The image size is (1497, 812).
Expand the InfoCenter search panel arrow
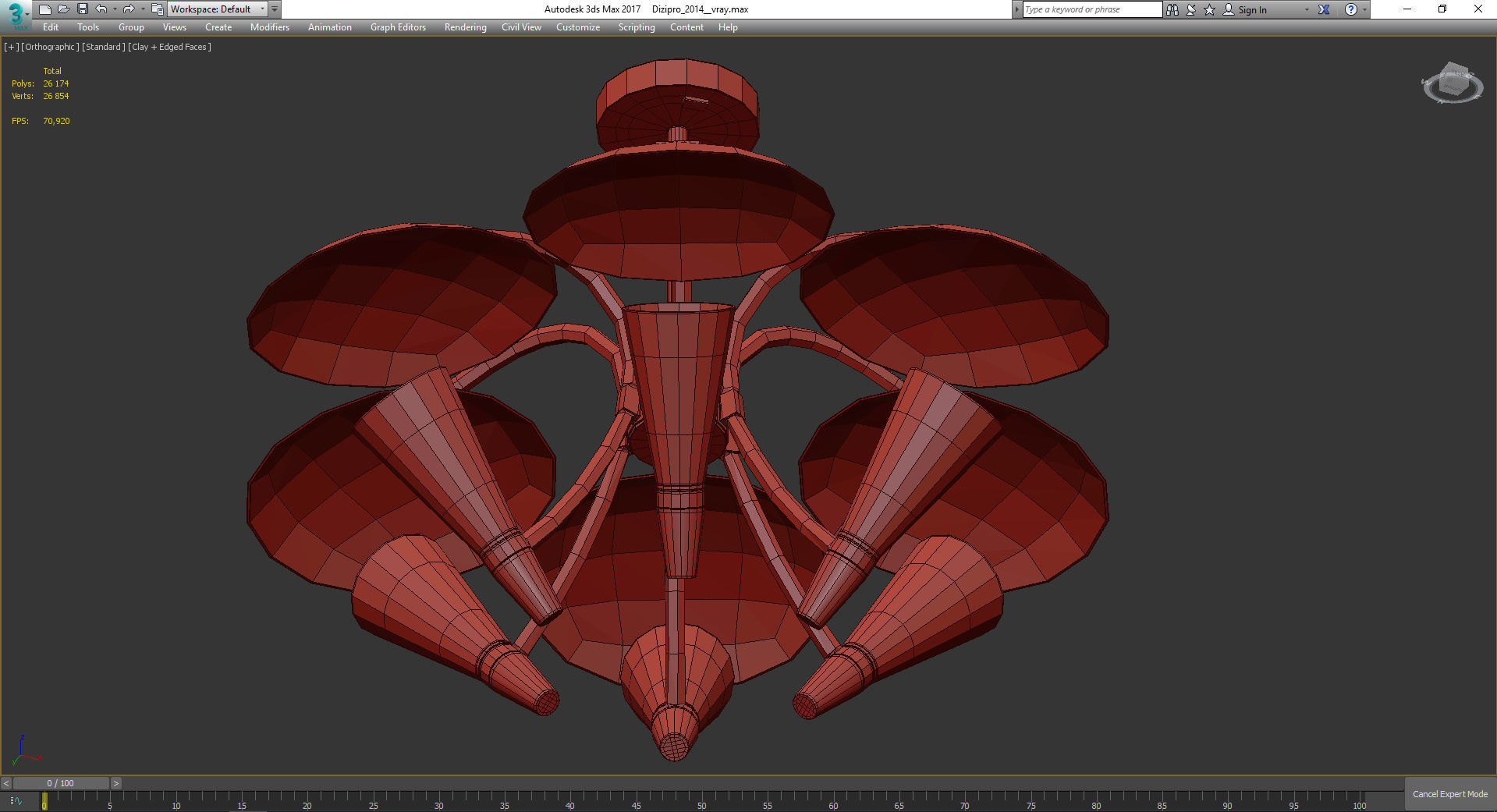pos(1016,9)
